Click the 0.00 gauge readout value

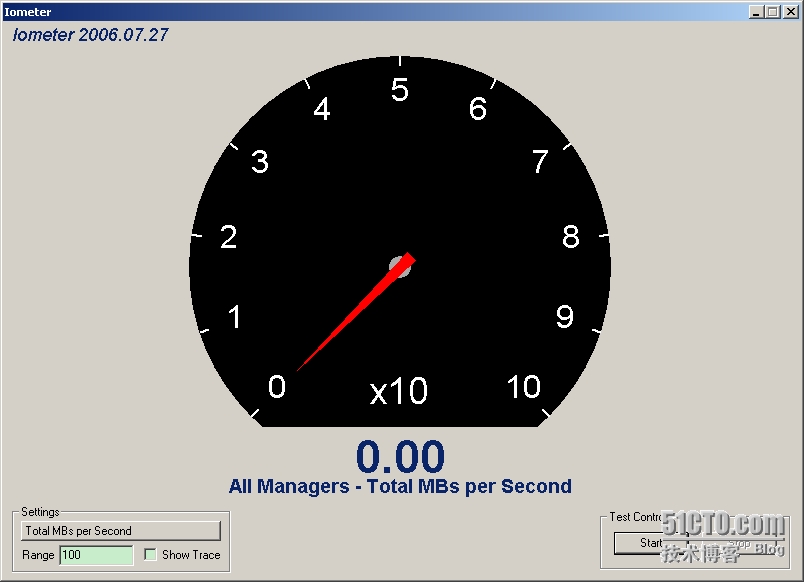coord(400,456)
